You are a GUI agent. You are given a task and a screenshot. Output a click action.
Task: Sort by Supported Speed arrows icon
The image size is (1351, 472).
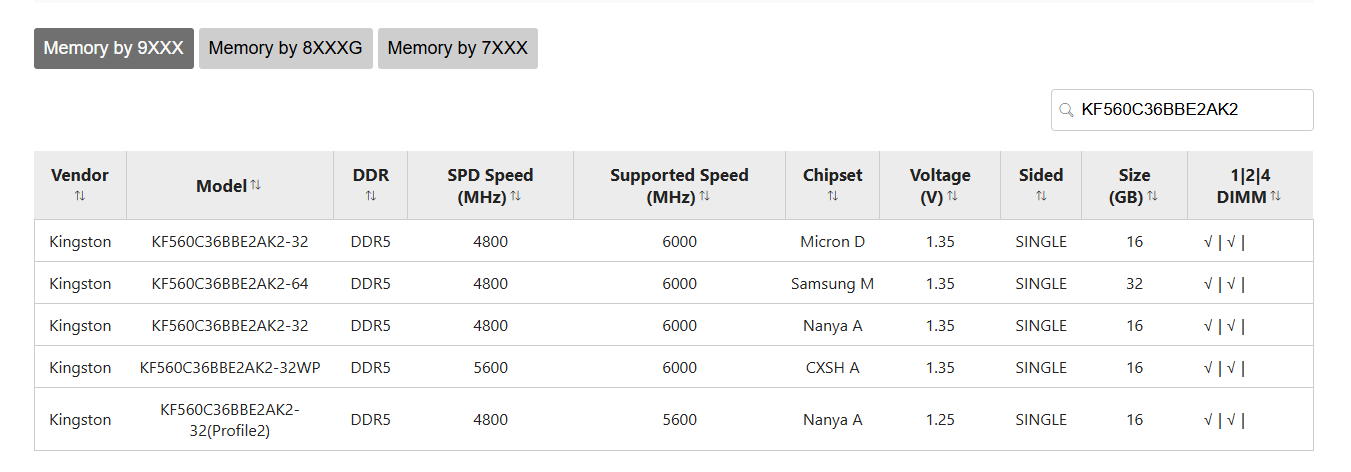click(705, 196)
